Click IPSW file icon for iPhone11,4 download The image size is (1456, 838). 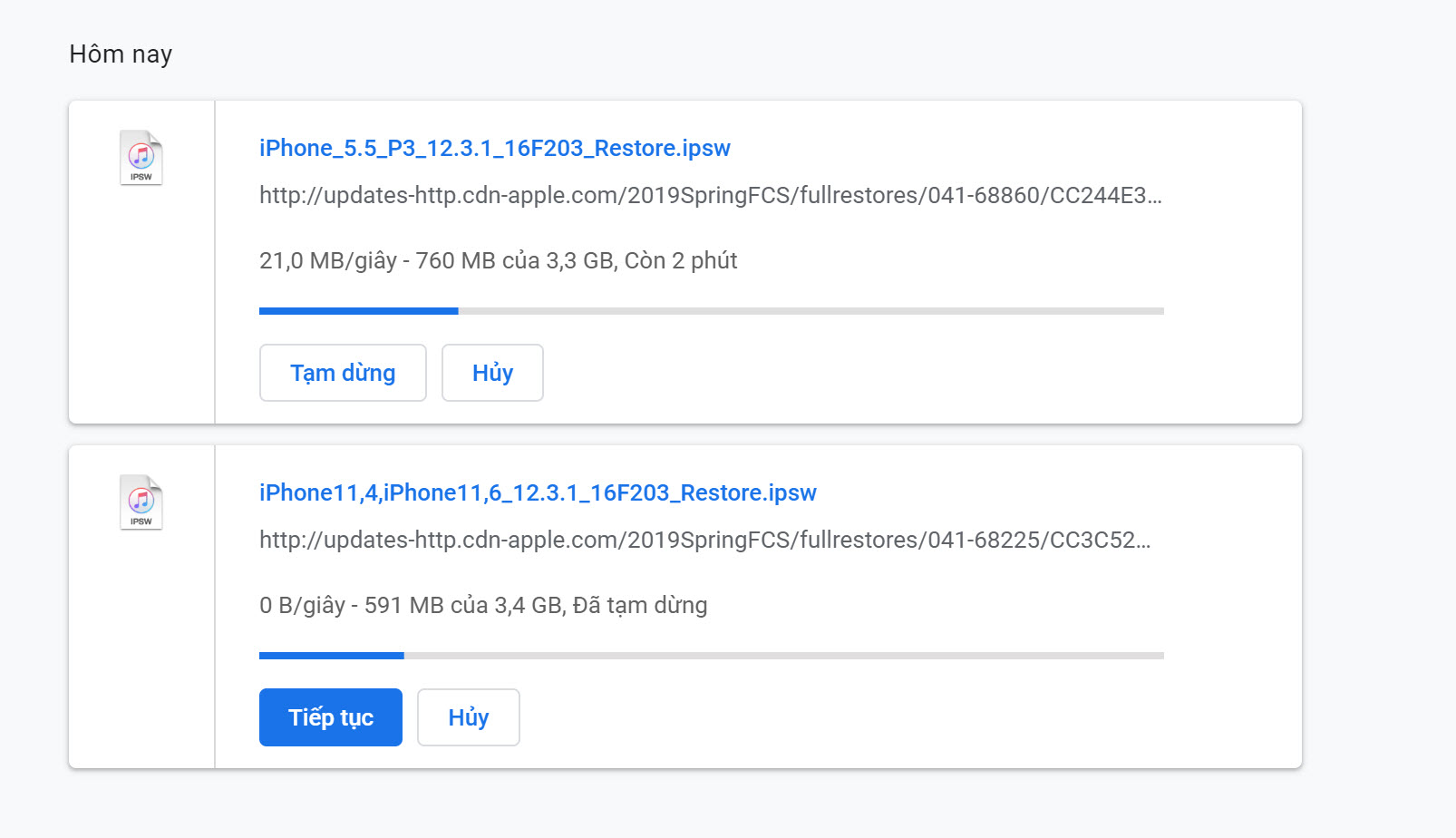(x=141, y=502)
